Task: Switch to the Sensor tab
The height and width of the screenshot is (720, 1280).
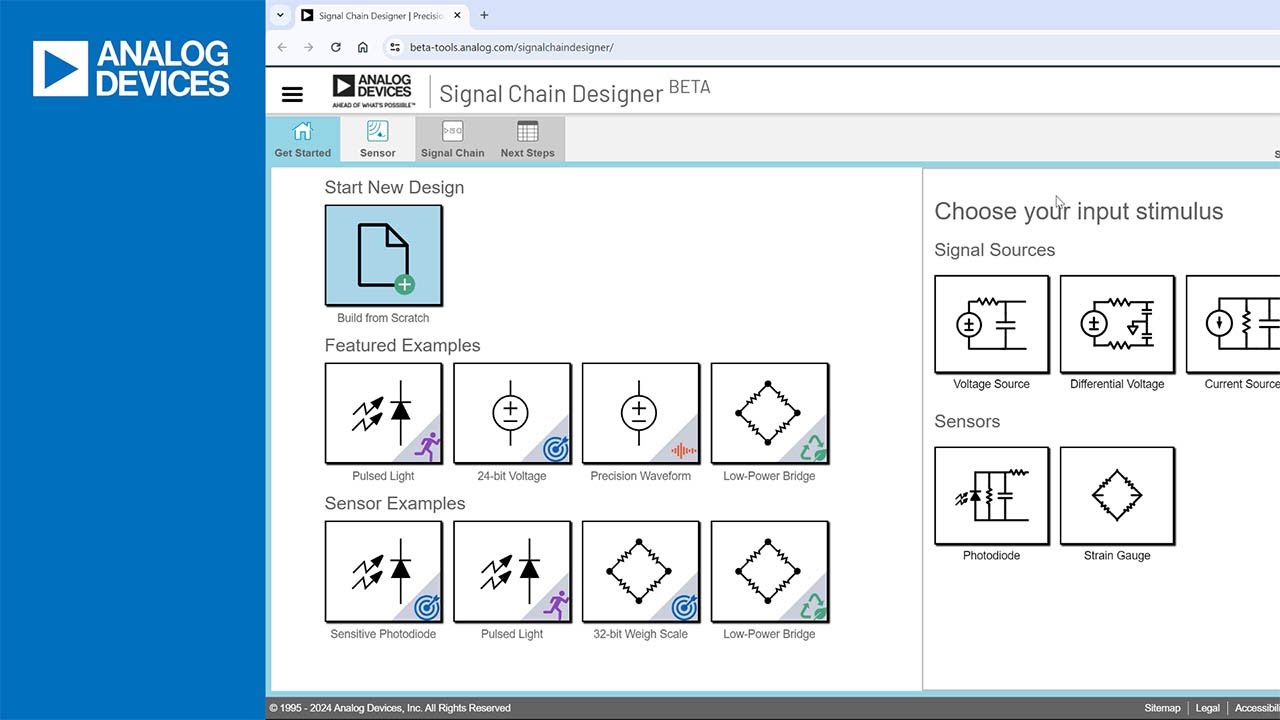Action: click(378, 139)
